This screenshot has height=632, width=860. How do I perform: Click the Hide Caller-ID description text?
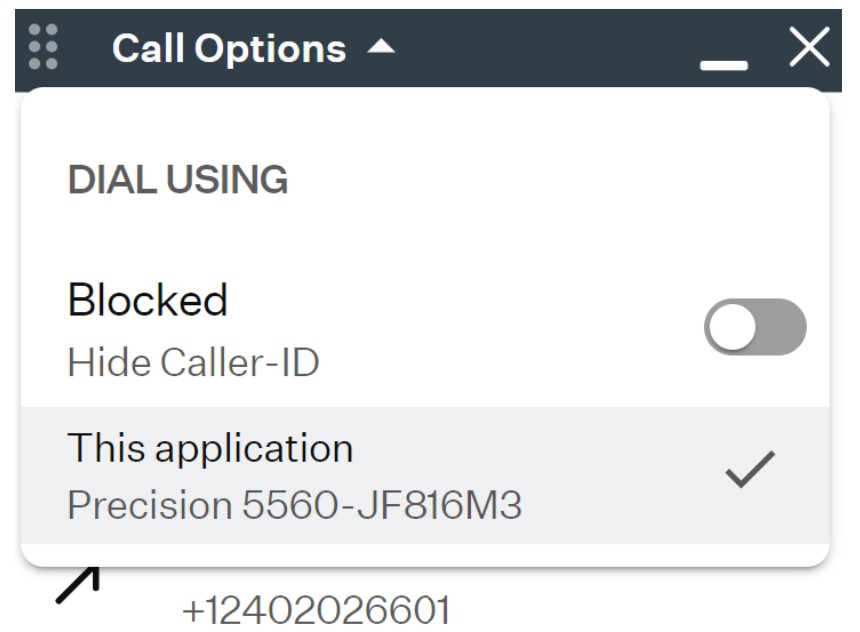click(193, 362)
